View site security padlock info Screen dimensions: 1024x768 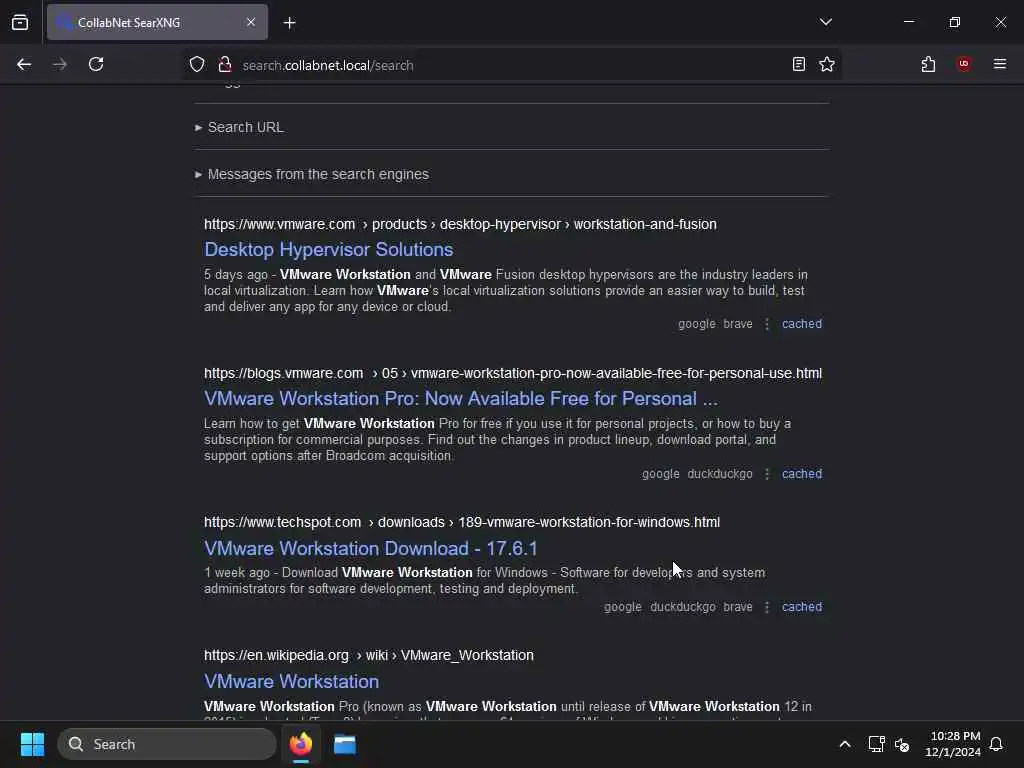(225, 64)
